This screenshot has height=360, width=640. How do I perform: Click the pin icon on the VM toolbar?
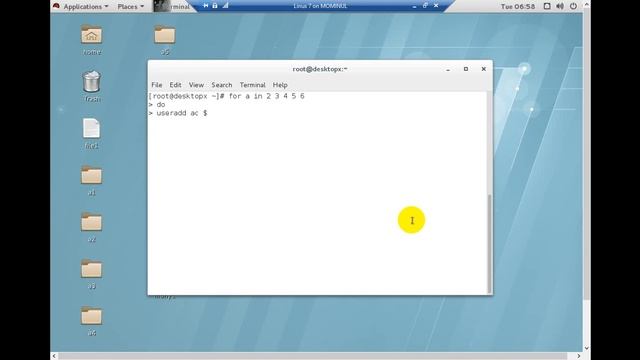pyautogui.click(x=206, y=6)
